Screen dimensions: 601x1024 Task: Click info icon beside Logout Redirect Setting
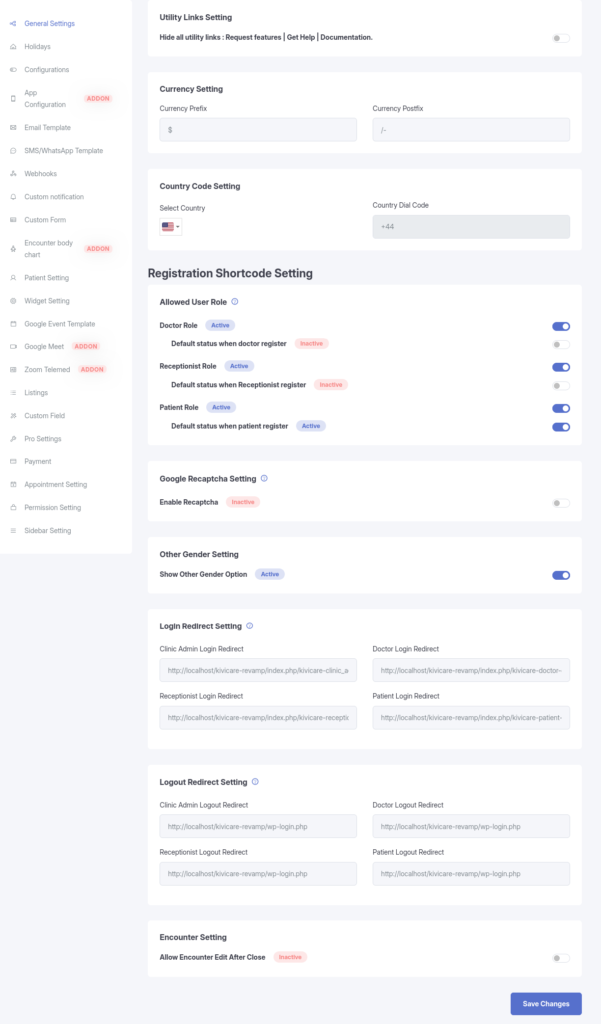coord(255,782)
